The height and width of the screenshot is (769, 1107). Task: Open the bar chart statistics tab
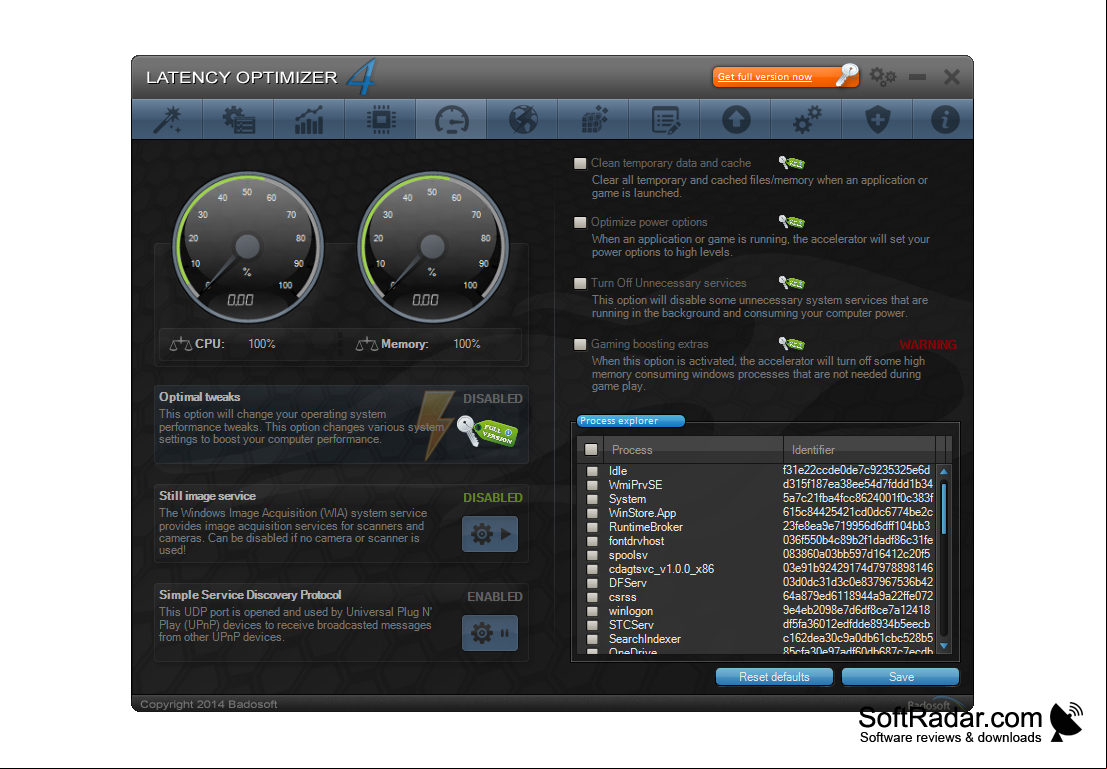[x=309, y=119]
